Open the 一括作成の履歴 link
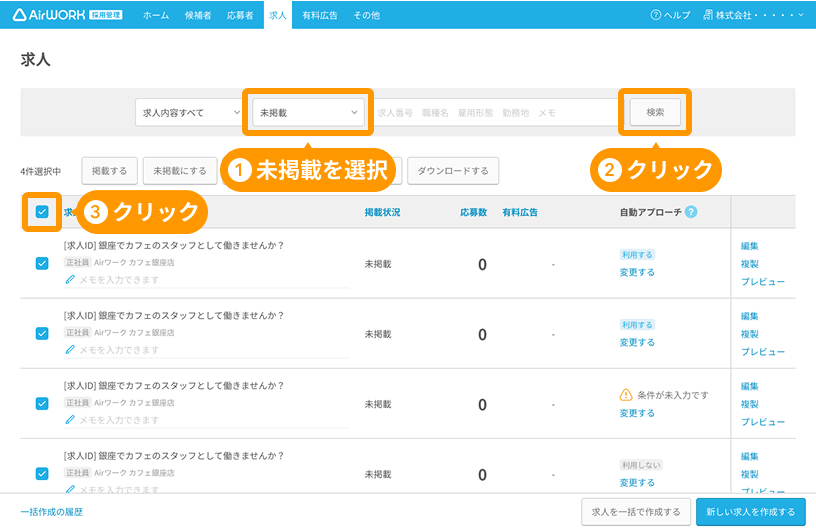The height and width of the screenshot is (531, 816). 52,512
